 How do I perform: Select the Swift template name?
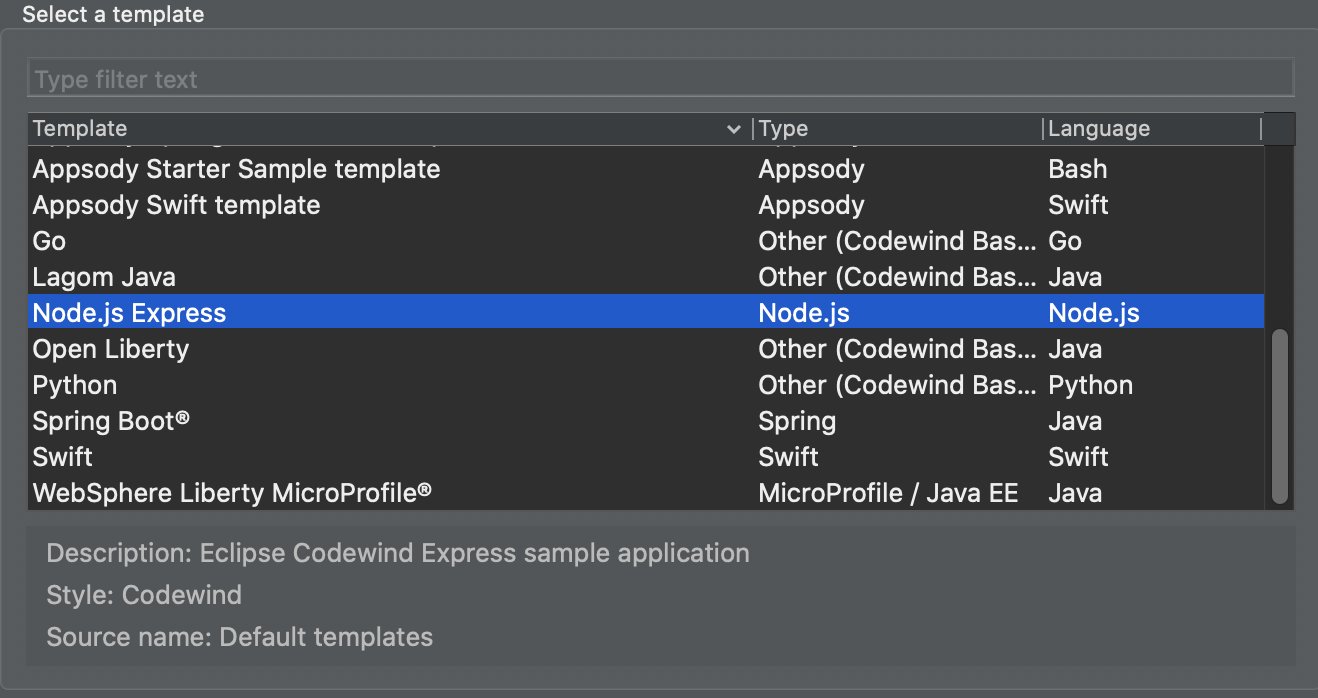[x=62, y=457]
